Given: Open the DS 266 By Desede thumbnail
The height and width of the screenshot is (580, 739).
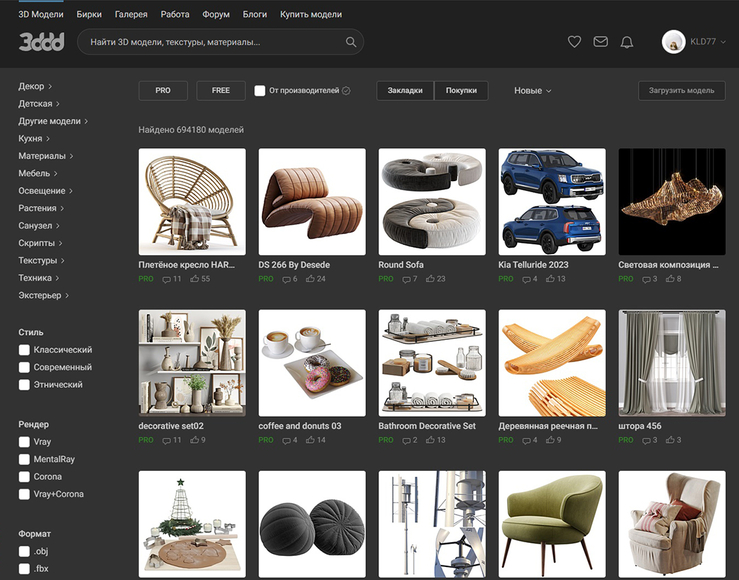Looking at the screenshot, I should pos(312,202).
